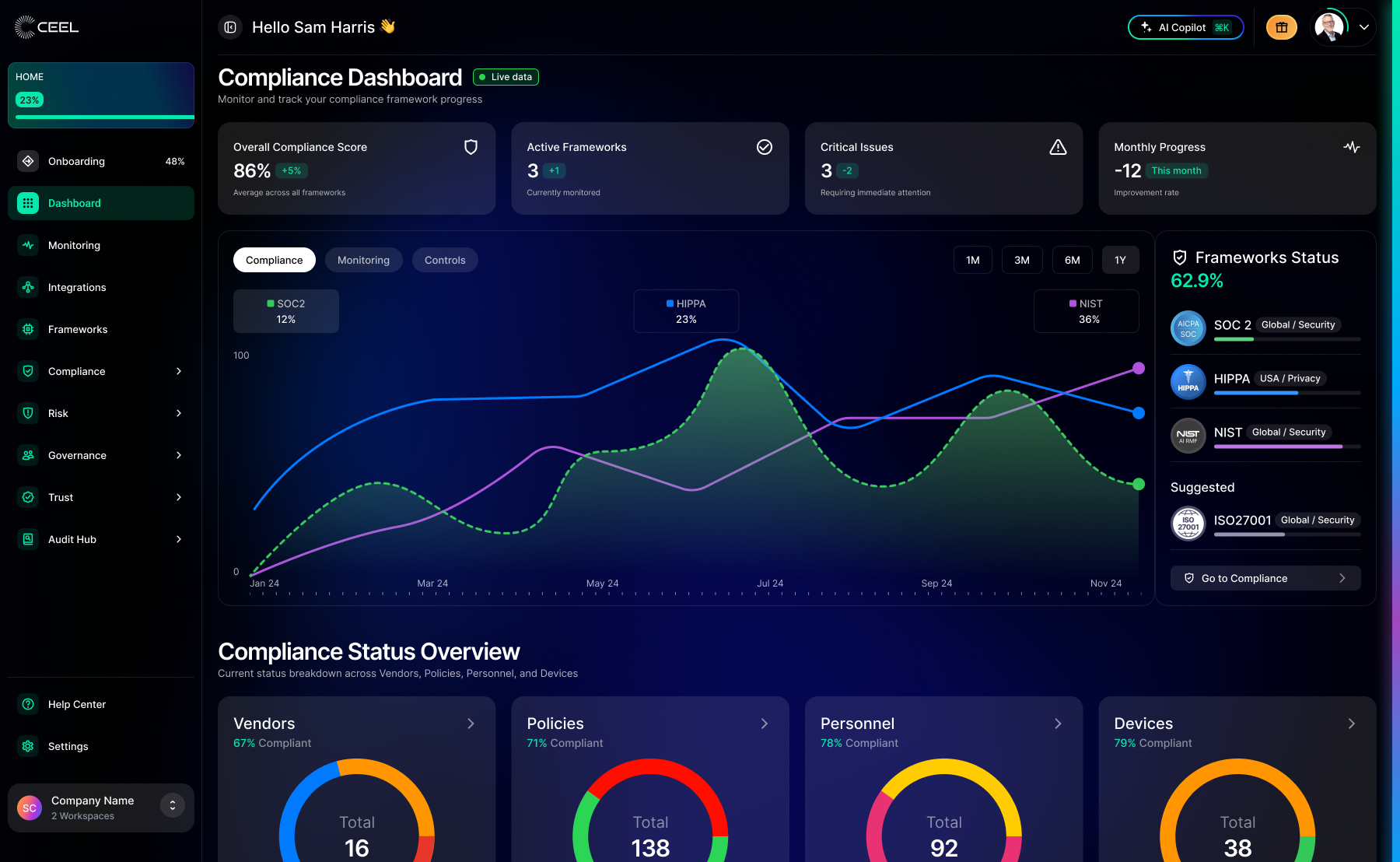Open Sam Harris profile avatar
This screenshot has height=862, width=1400.
point(1329,27)
